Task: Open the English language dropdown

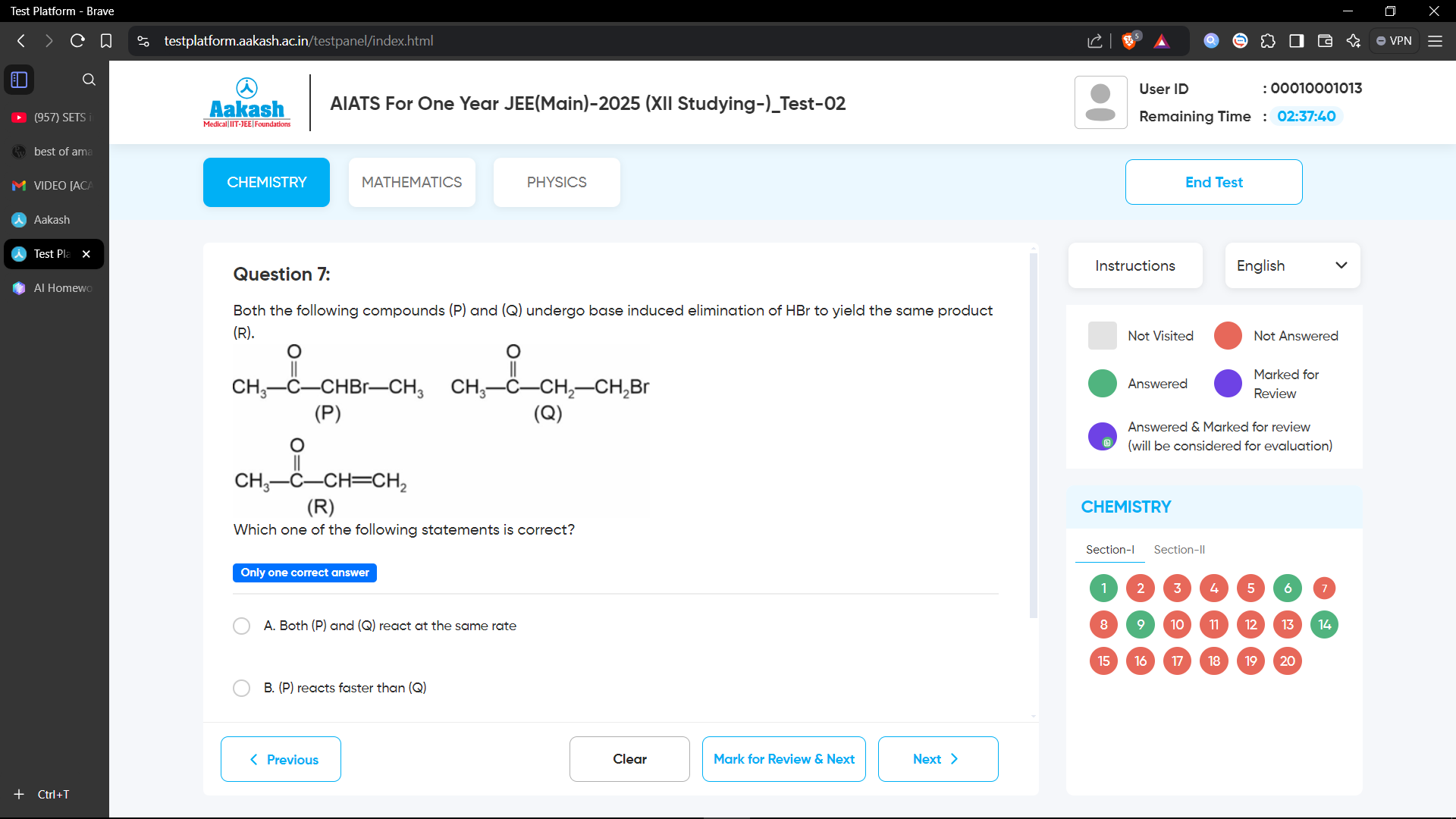Action: click(1292, 265)
